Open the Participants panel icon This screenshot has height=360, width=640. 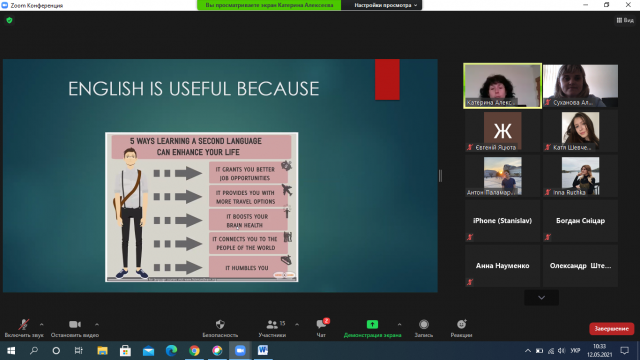coord(272,324)
